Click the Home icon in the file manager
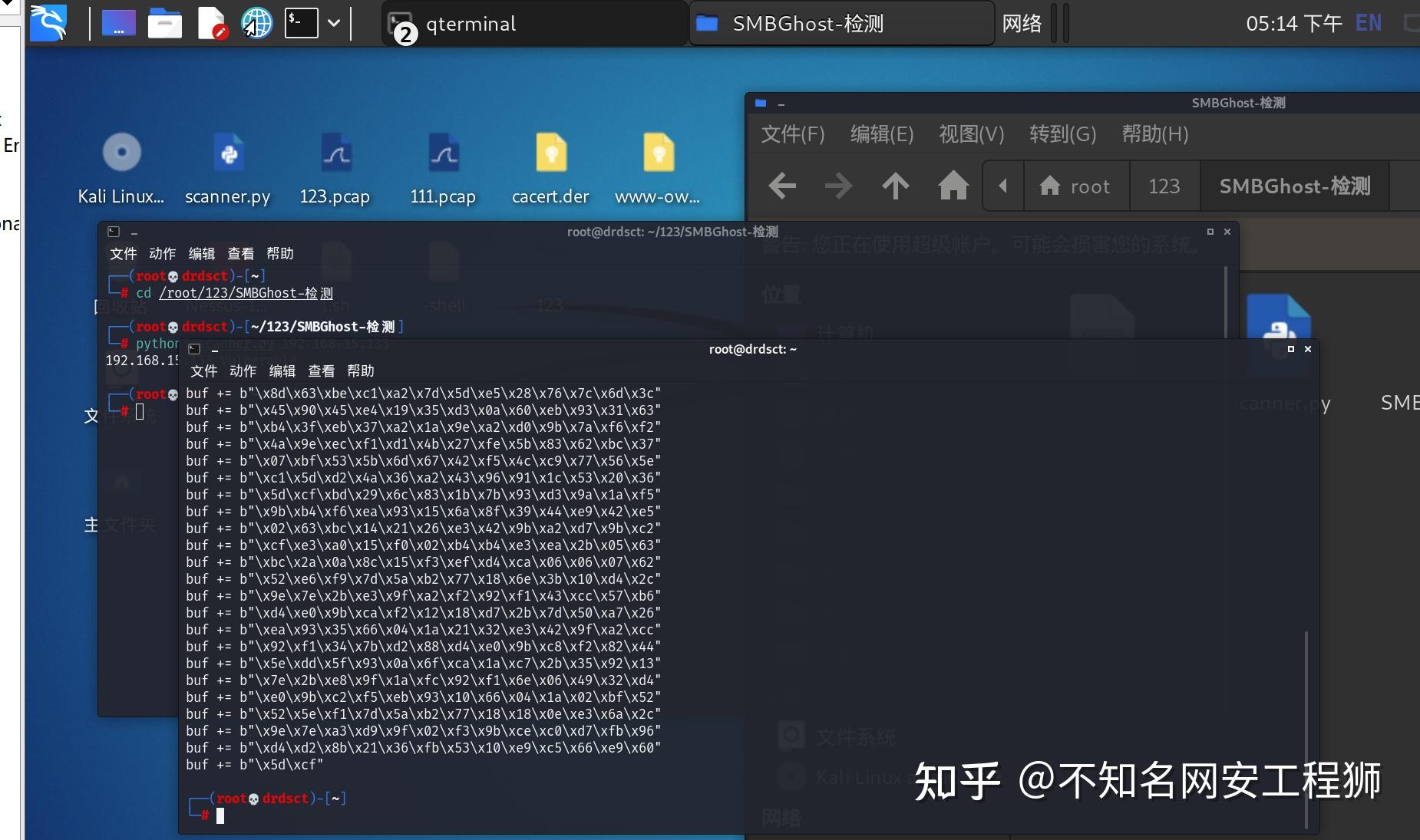The width and height of the screenshot is (1420, 840). coord(953,186)
